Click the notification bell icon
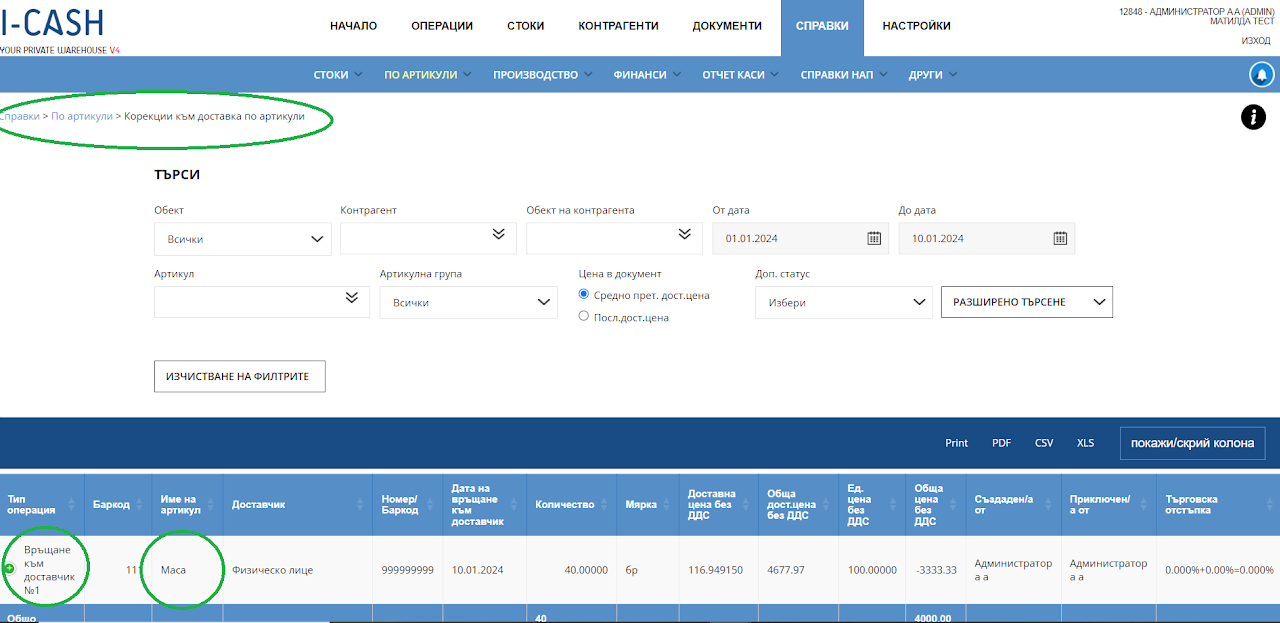This screenshot has width=1280, height=623. 1261,75
